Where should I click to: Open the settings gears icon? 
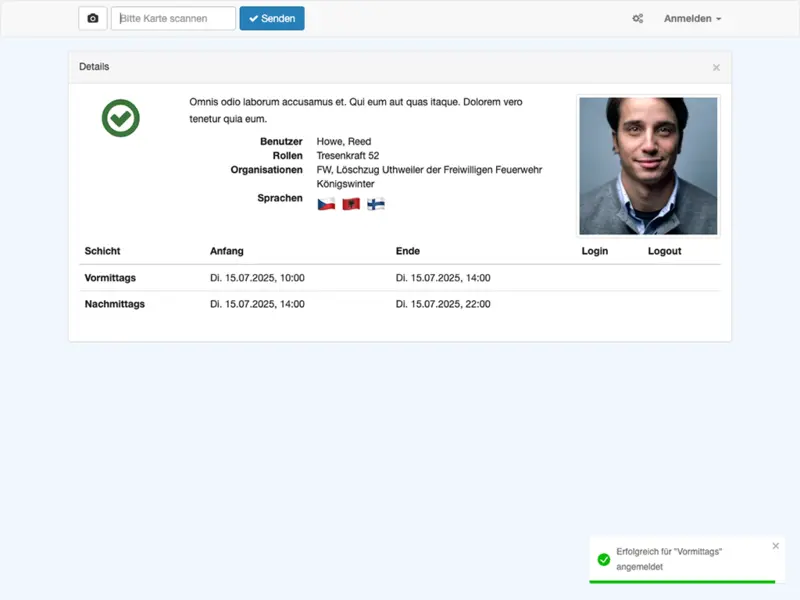pyautogui.click(x=638, y=18)
